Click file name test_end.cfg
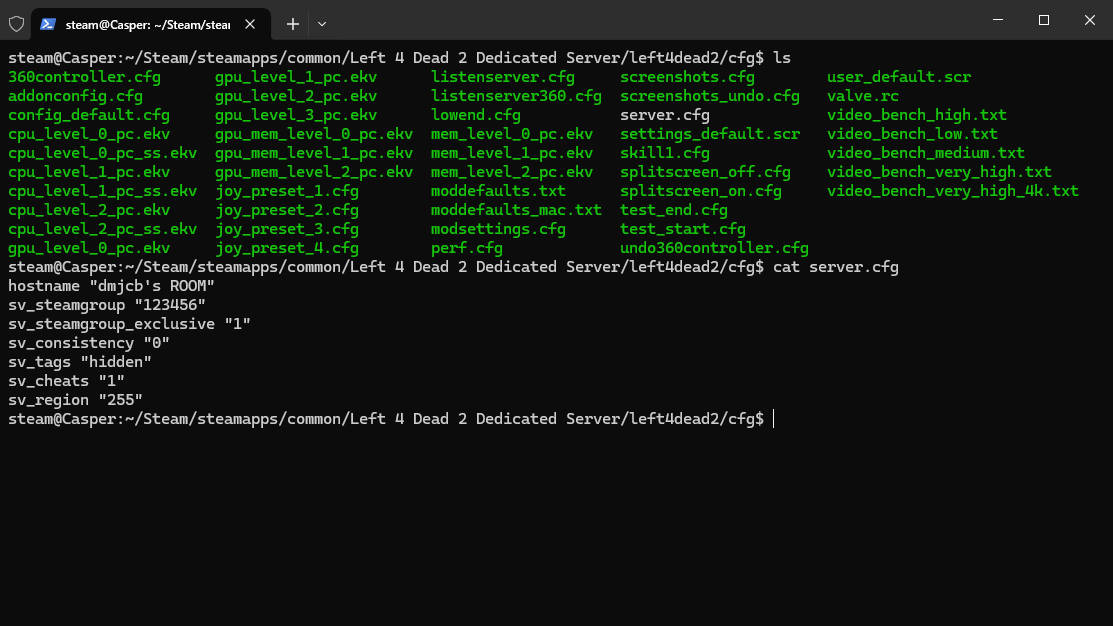The width and height of the screenshot is (1113, 626). point(674,210)
